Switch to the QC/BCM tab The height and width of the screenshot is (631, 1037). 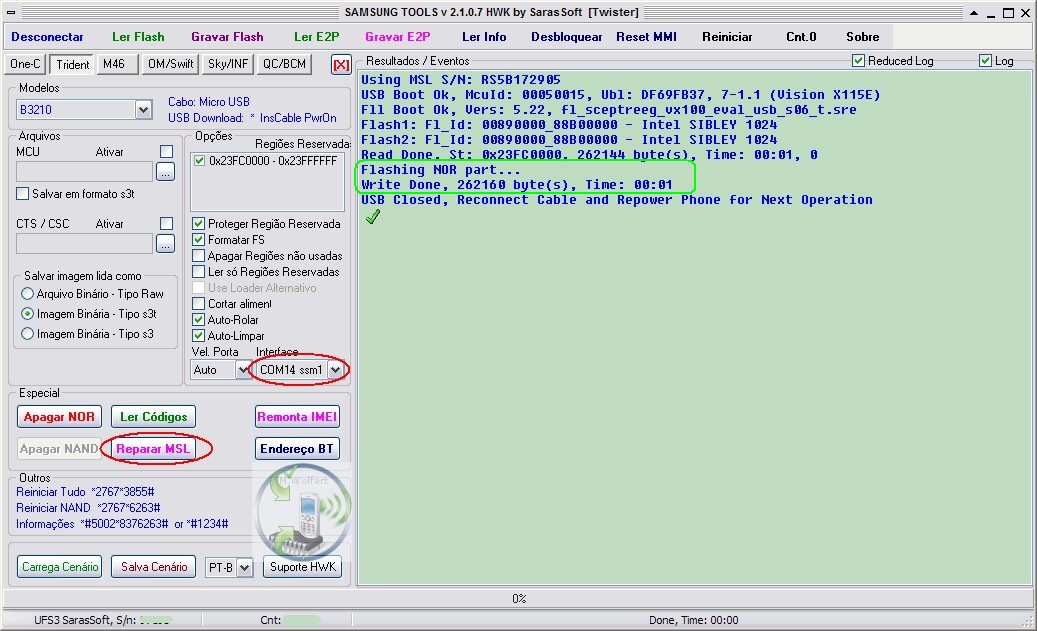pos(284,64)
